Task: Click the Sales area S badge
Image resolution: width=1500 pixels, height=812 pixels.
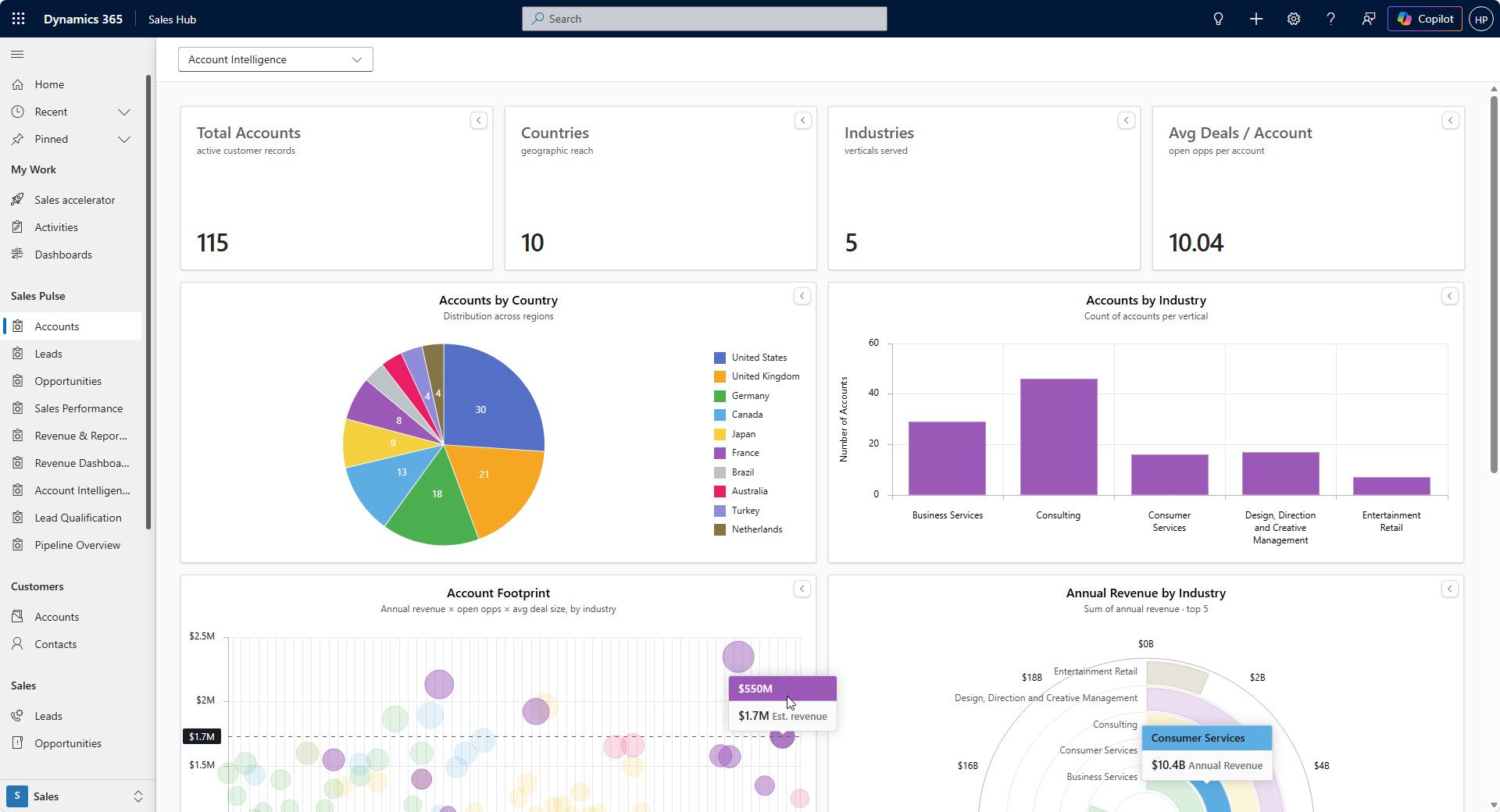Action: [17, 796]
